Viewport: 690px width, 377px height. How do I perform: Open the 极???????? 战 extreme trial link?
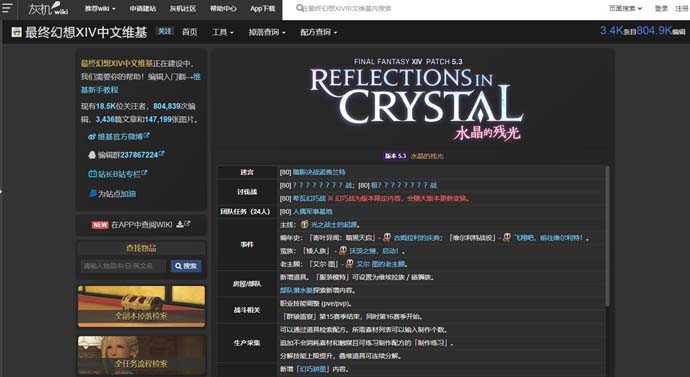[404, 185]
